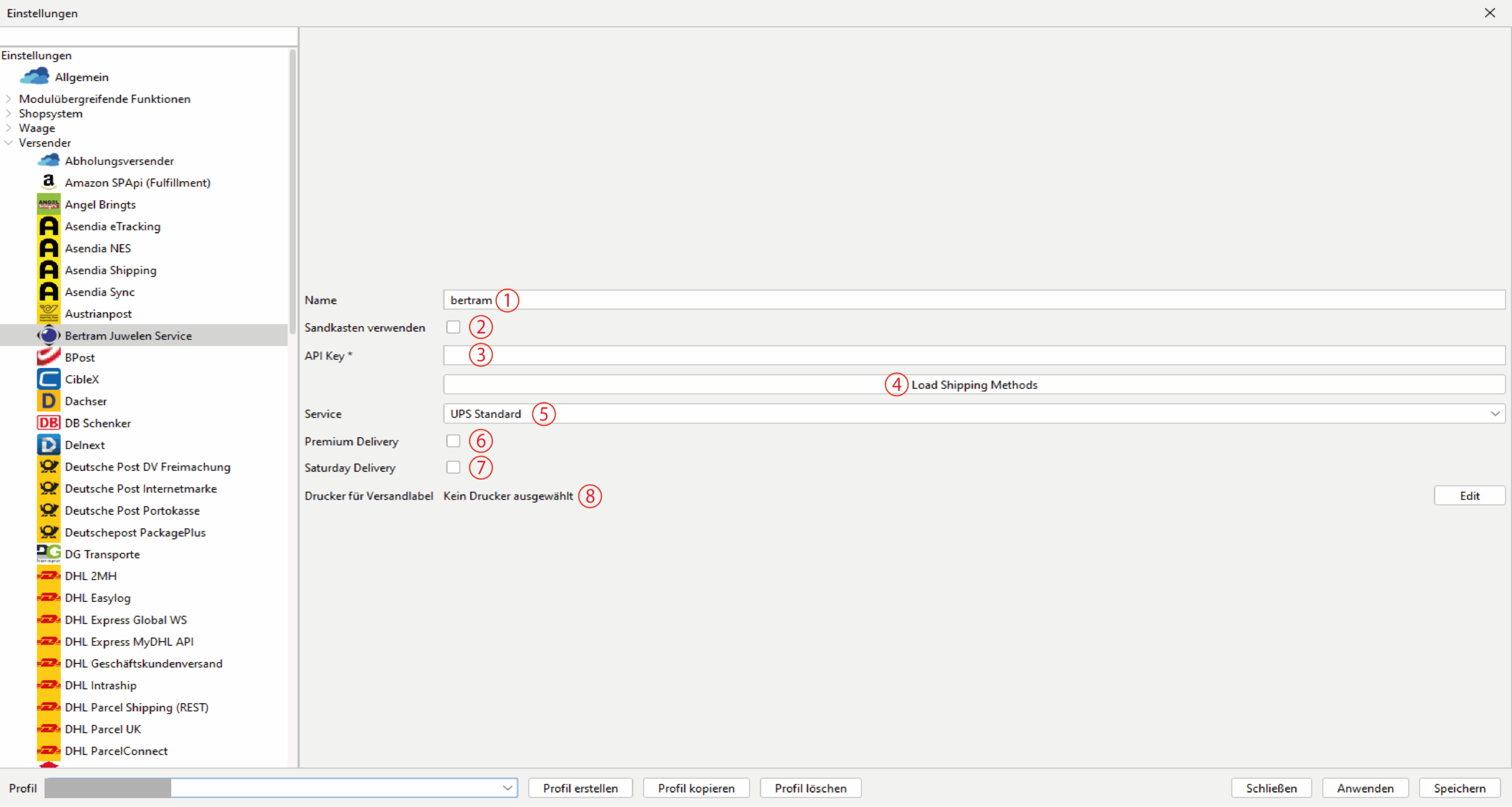The width and height of the screenshot is (1512, 807).
Task: Click the DHL Express Global WS icon
Action: (x=48, y=620)
